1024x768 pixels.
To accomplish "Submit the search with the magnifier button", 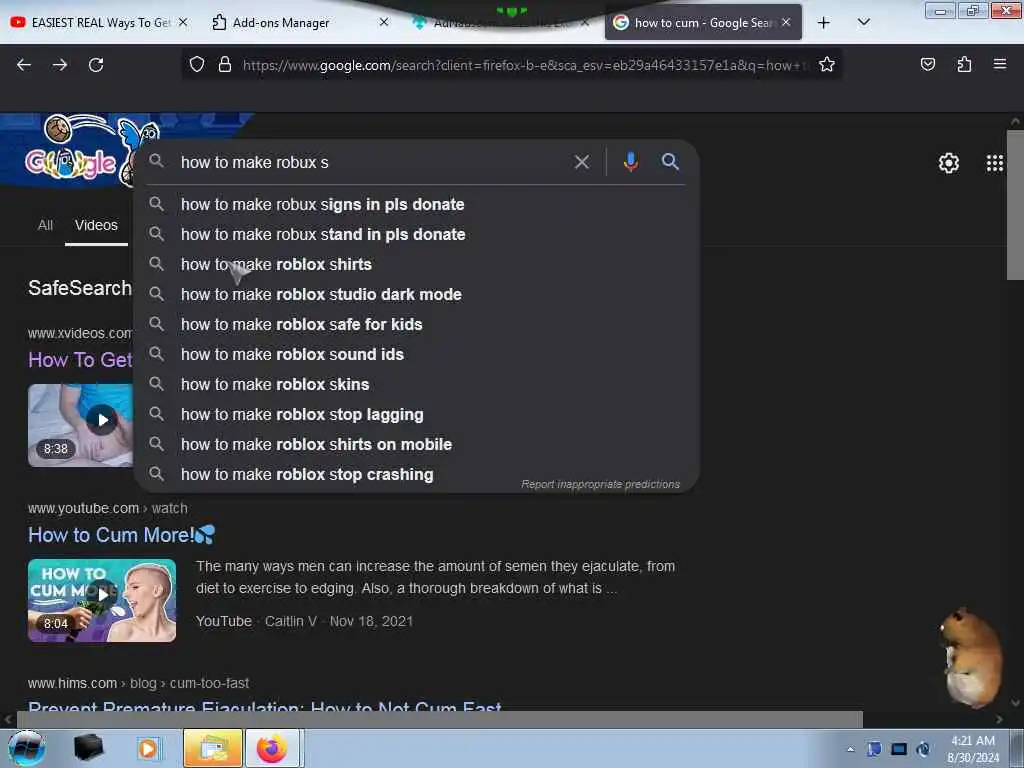I will click(670, 161).
